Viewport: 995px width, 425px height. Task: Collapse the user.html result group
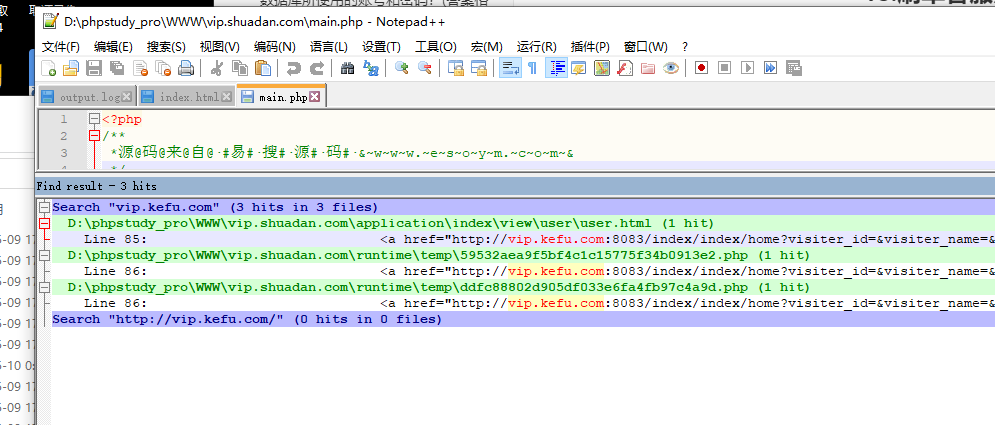point(44,223)
